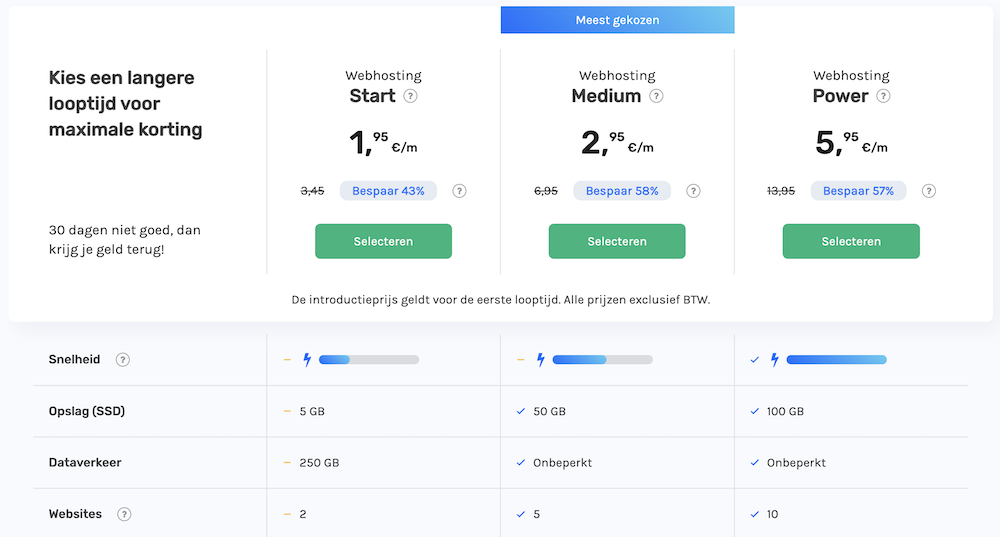Click the Start plan speed bar
1000x537 pixels.
[369, 360]
